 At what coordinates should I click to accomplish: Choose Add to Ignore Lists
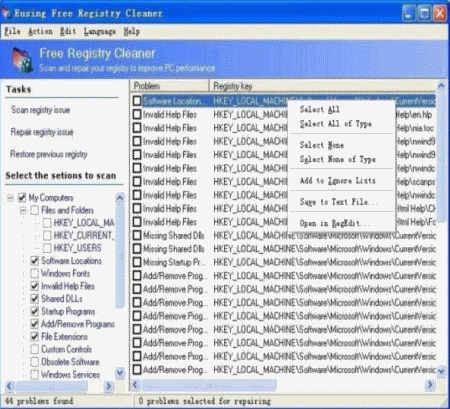tap(341, 180)
